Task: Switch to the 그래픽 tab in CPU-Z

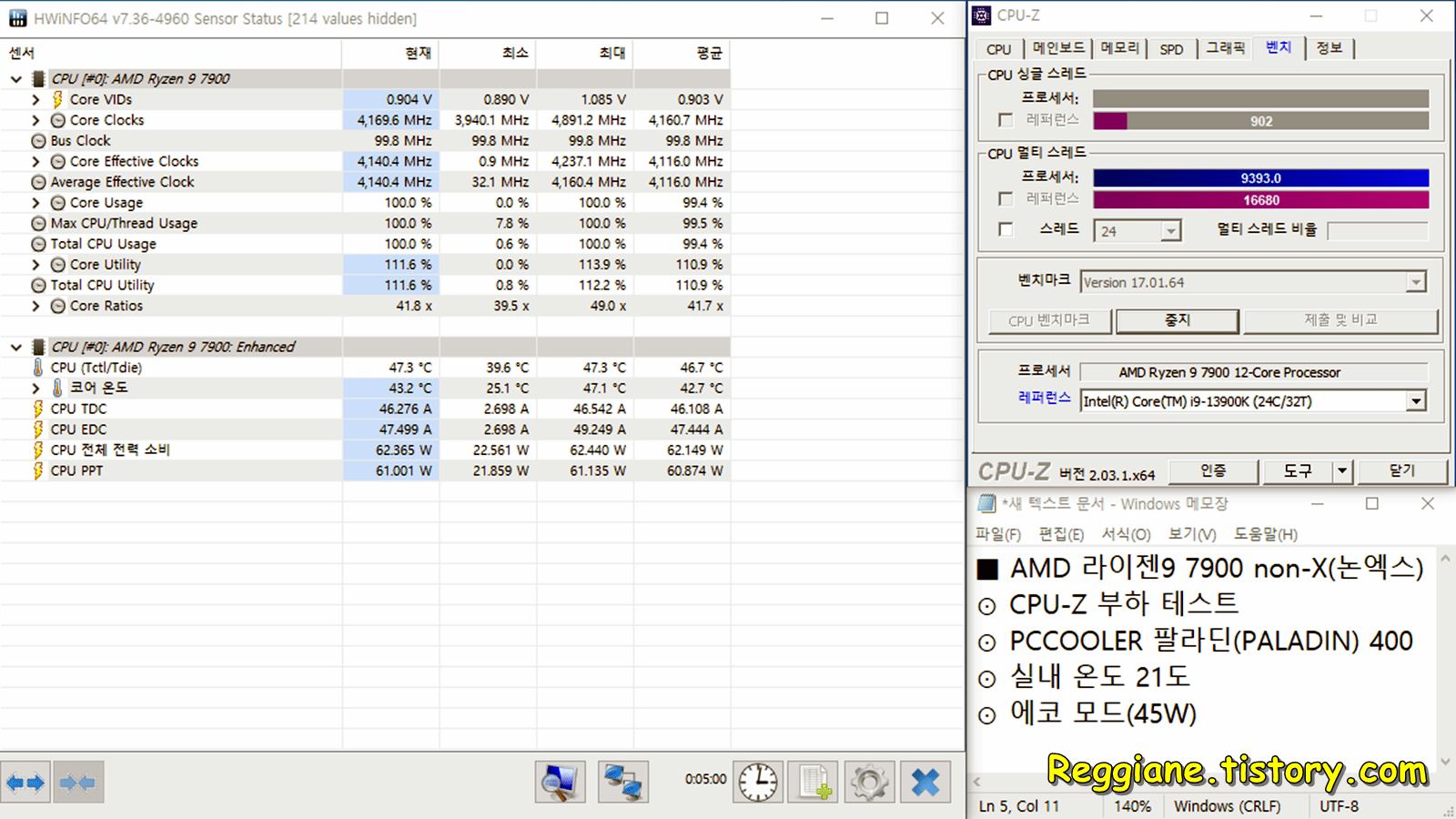Action: [1225, 48]
